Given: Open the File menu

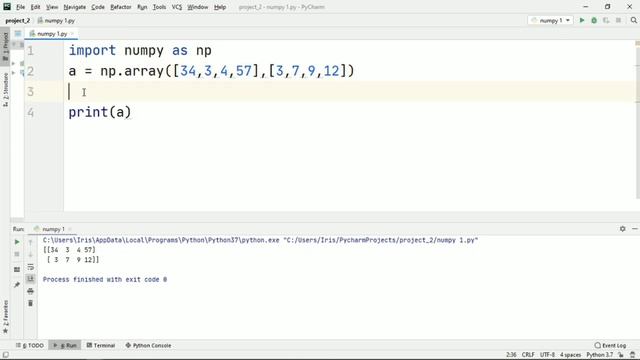Looking at the screenshot, I should 20,7.
